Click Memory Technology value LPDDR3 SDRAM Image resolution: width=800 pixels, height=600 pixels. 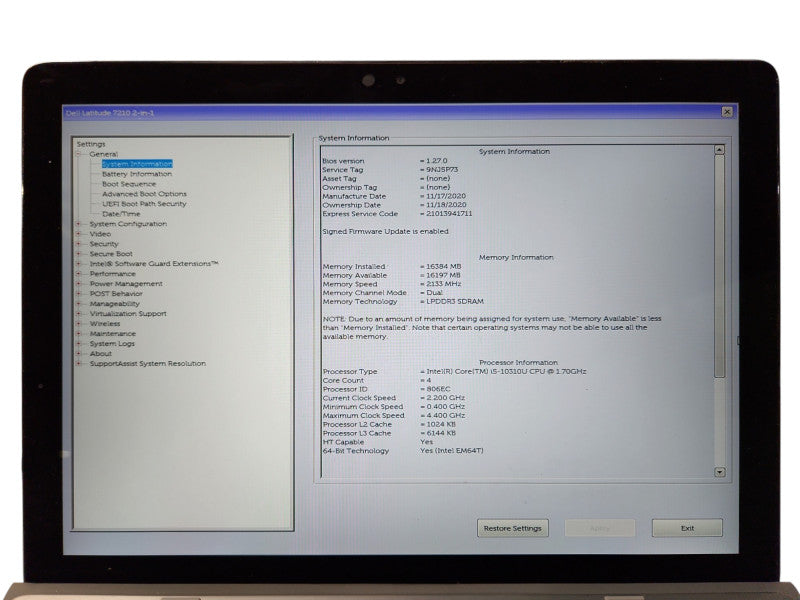tap(455, 302)
